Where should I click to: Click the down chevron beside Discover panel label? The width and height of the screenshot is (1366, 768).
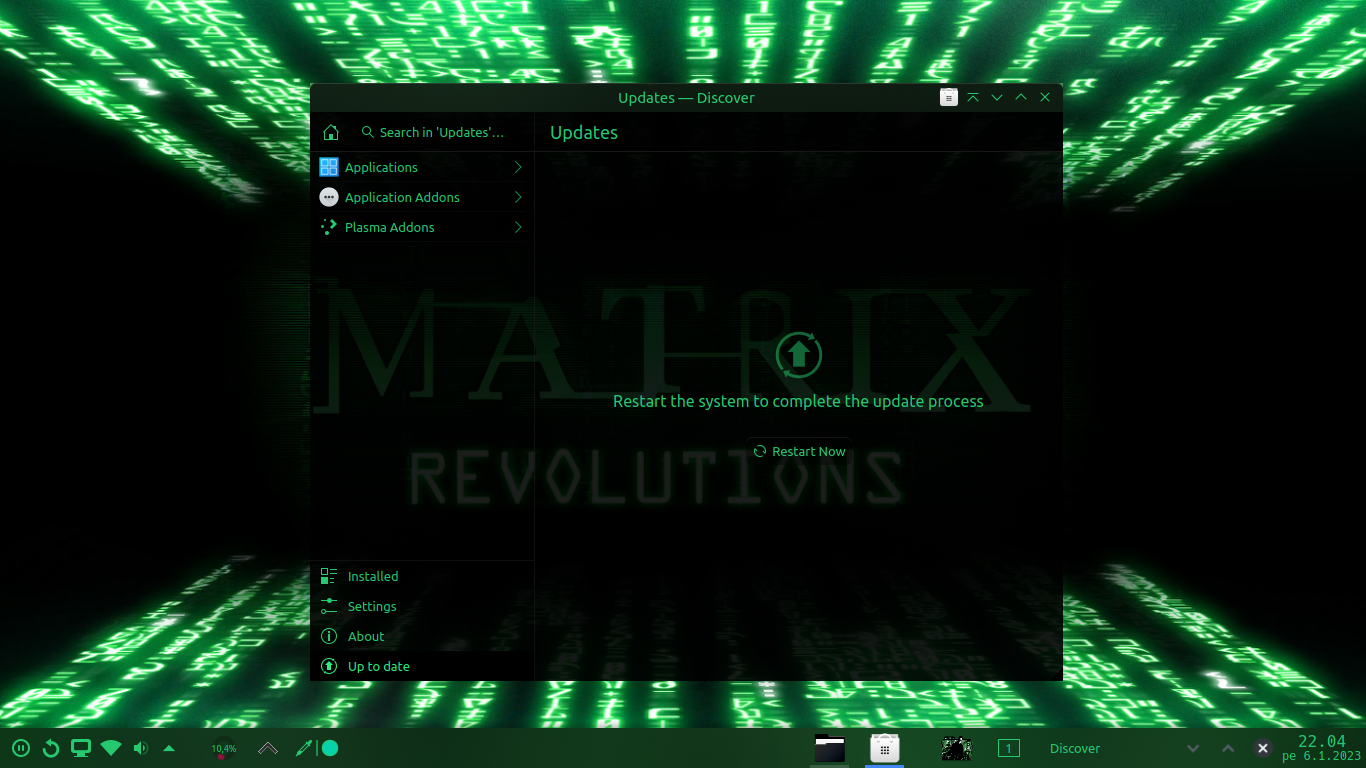(x=1193, y=748)
